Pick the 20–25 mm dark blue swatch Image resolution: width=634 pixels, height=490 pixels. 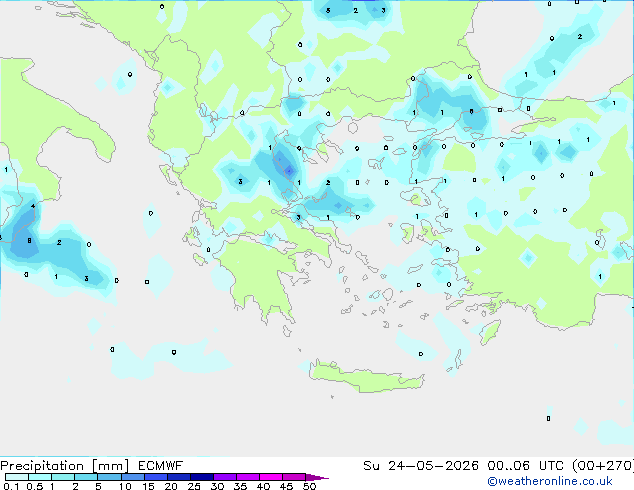click(x=179, y=477)
